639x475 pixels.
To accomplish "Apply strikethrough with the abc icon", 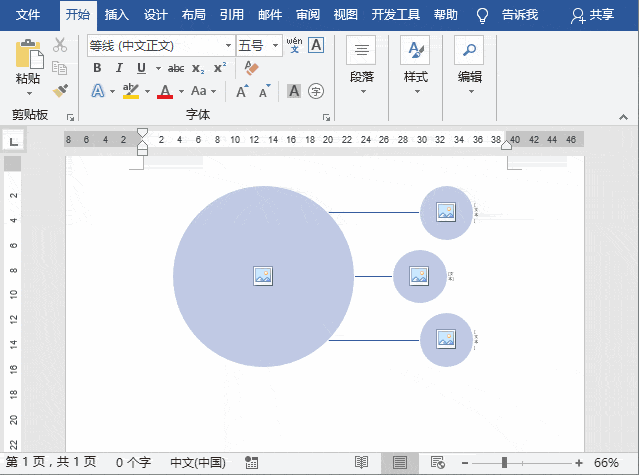I will 176,68.
